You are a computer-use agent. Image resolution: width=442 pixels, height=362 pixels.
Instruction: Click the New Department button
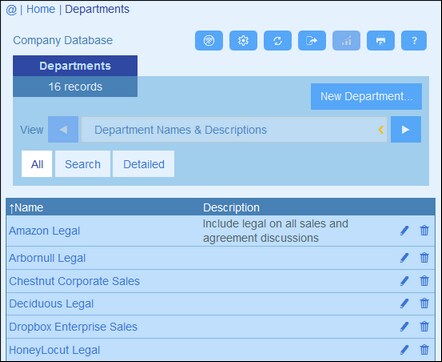tap(366, 96)
